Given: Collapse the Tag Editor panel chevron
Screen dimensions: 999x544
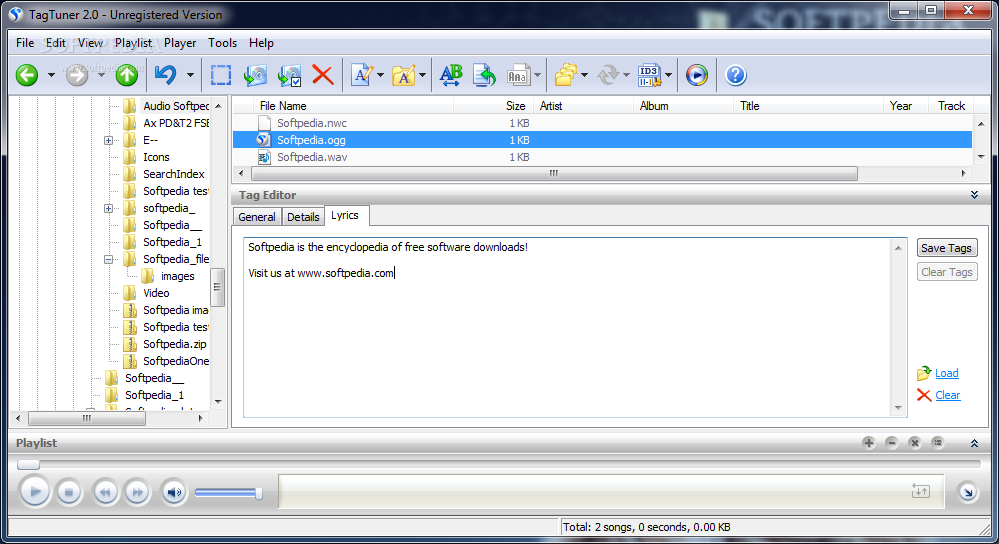Looking at the screenshot, I should click(974, 195).
